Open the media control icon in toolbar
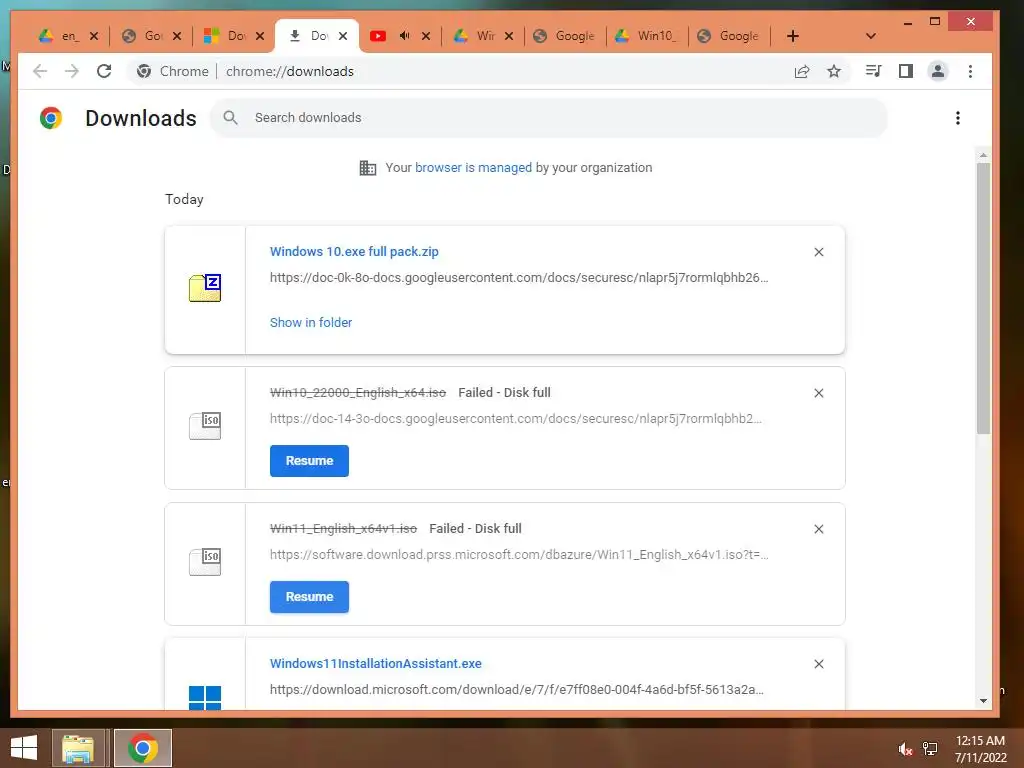The width and height of the screenshot is (1024, 768). (873, 71)
